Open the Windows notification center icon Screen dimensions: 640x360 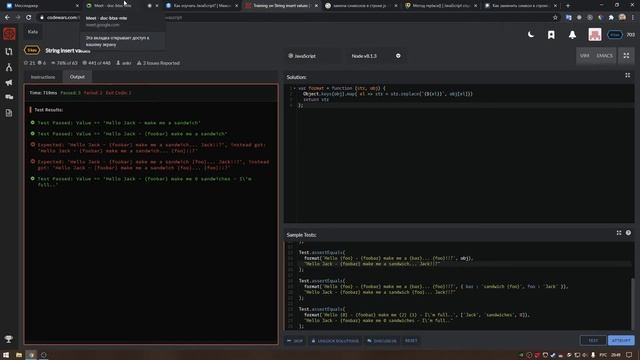[x=629, y=355]
